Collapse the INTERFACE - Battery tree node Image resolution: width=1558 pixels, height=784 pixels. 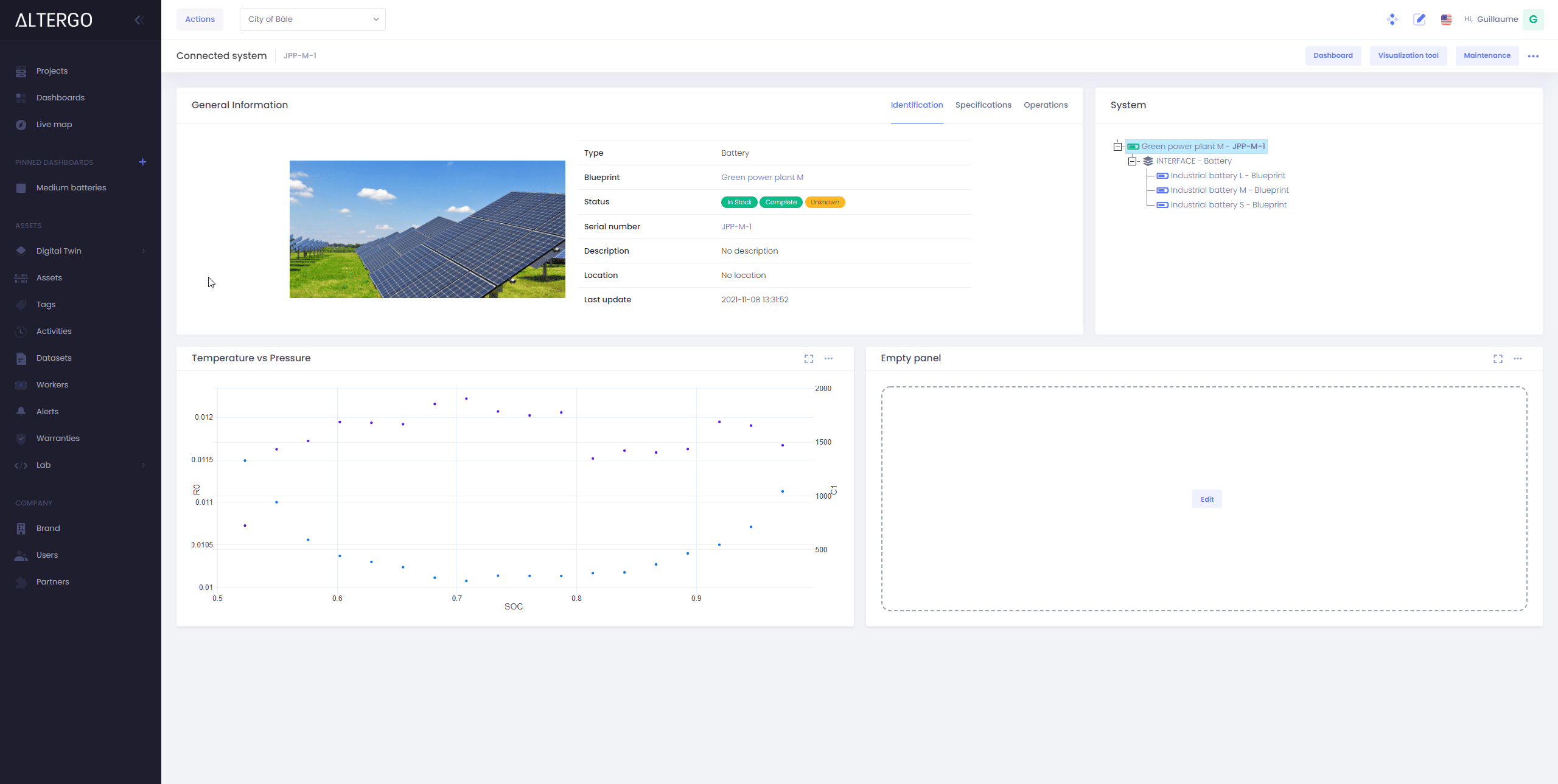[x=1132, y=161]
